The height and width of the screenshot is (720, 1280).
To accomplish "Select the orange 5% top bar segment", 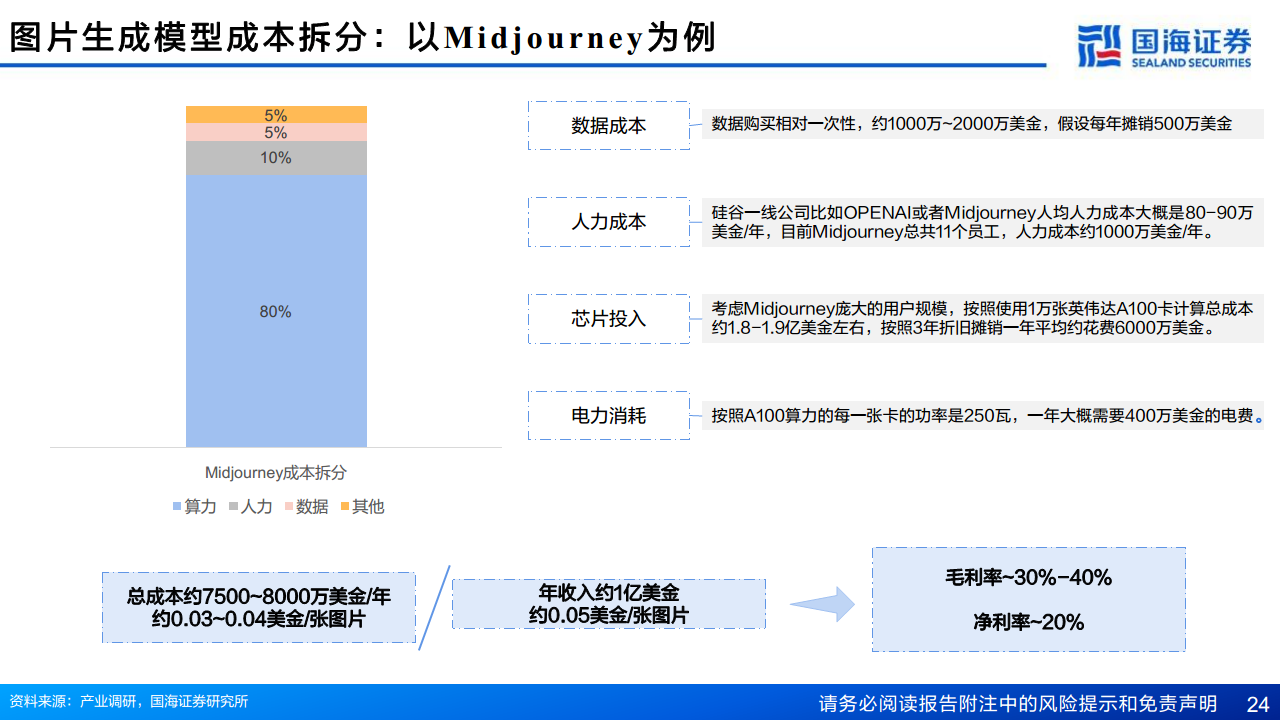I will [276, 114].
